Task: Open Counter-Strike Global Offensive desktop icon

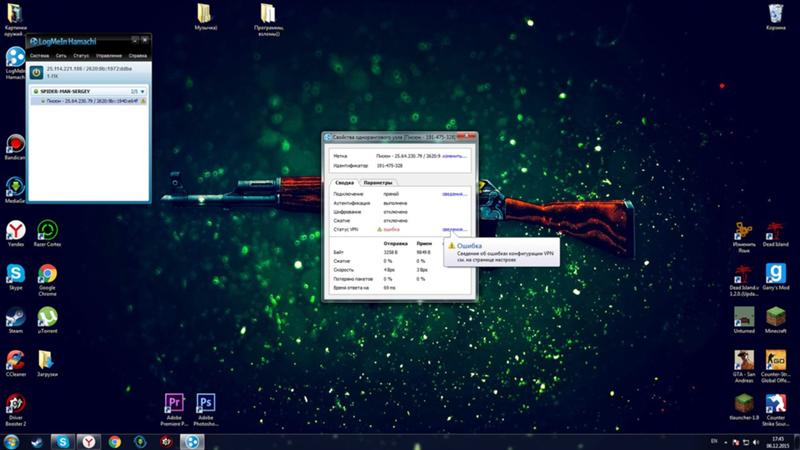Action: click(x=776, y=366)
